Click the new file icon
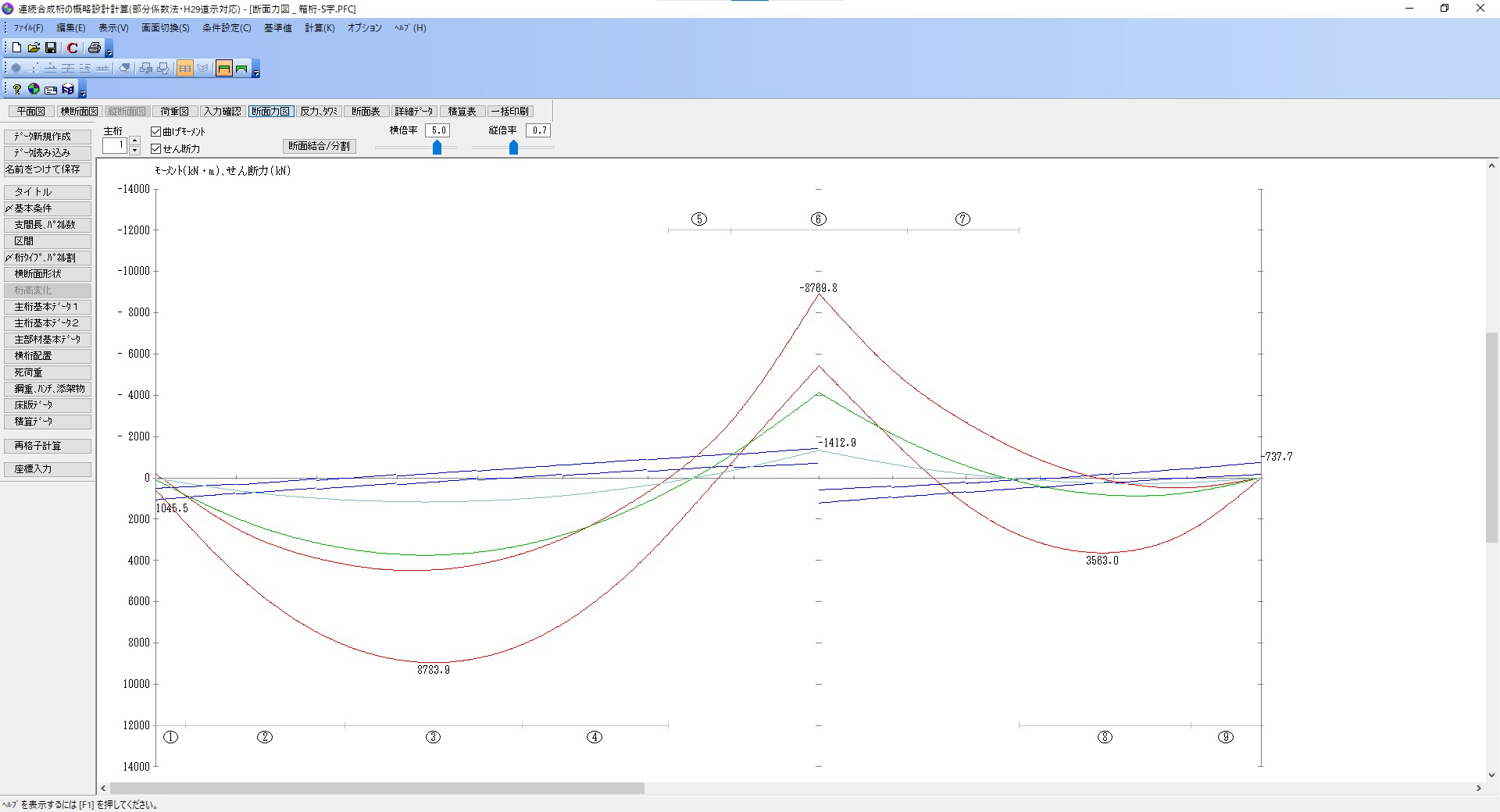 click(16, 48)
